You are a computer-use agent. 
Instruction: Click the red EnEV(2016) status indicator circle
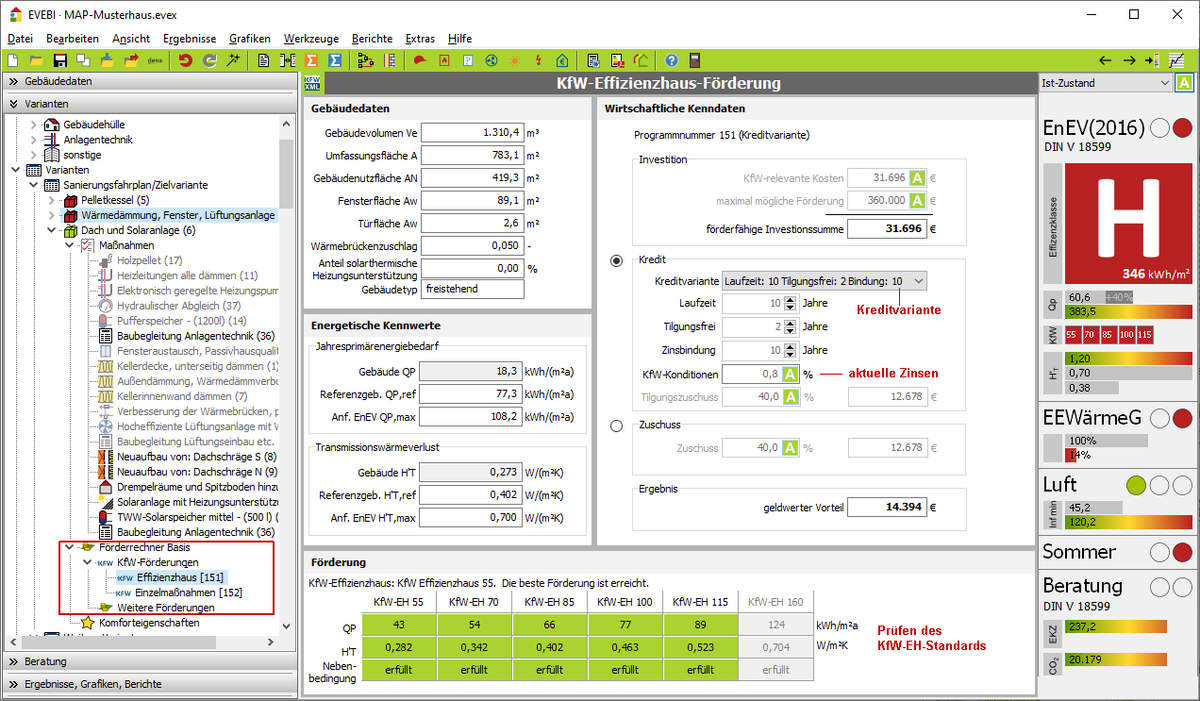tap(1182, 128)
